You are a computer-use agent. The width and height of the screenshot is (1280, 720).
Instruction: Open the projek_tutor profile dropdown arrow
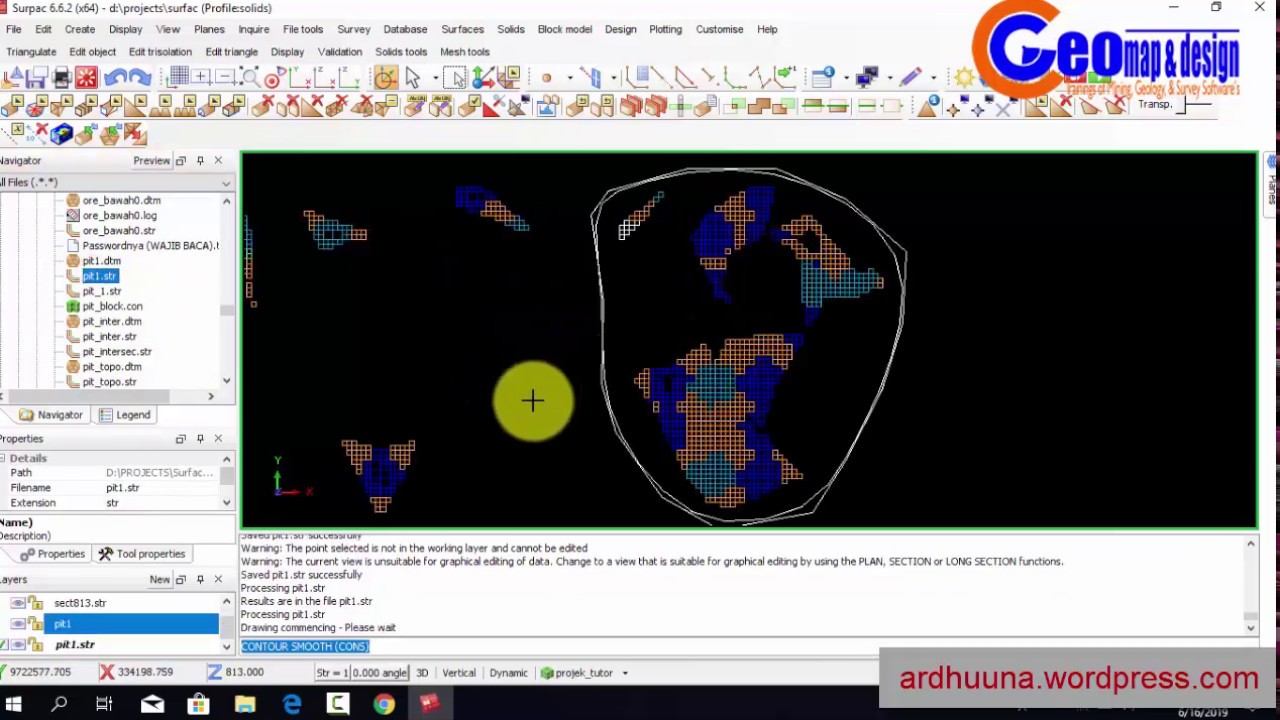coord(625,673)
